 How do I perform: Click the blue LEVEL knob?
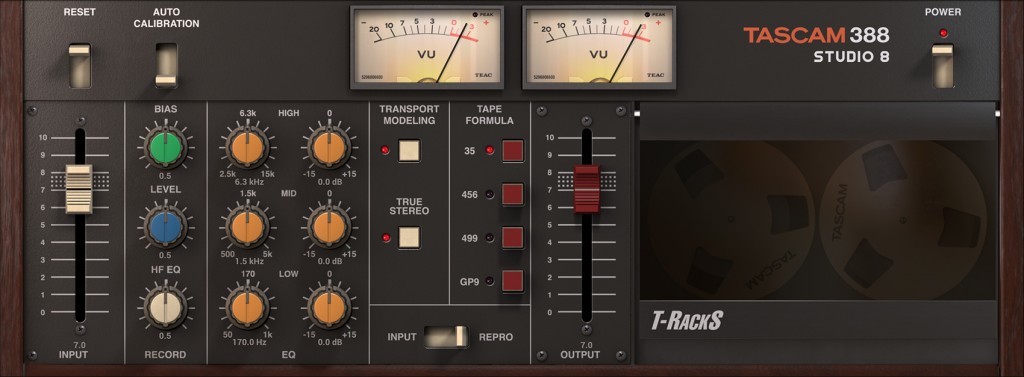point(166,226)
